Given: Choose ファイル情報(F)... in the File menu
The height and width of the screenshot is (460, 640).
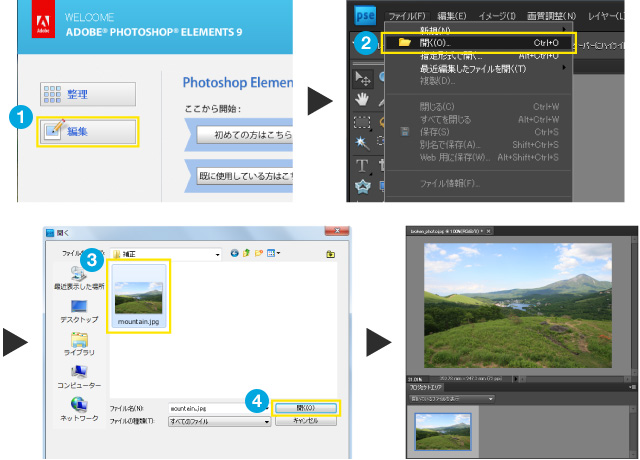Looking at the screenshot, I should coord(478,183).
